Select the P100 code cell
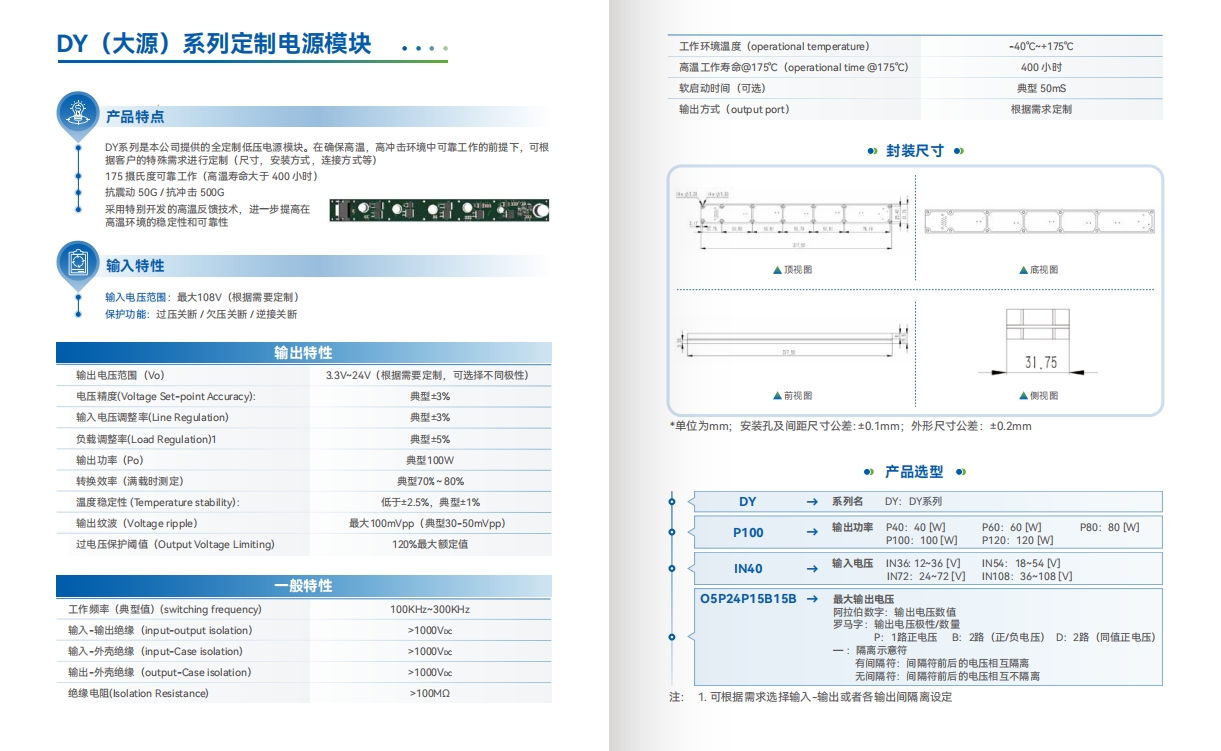The width and height of the screenshot is (1221, 751). (x=748, y=533)
